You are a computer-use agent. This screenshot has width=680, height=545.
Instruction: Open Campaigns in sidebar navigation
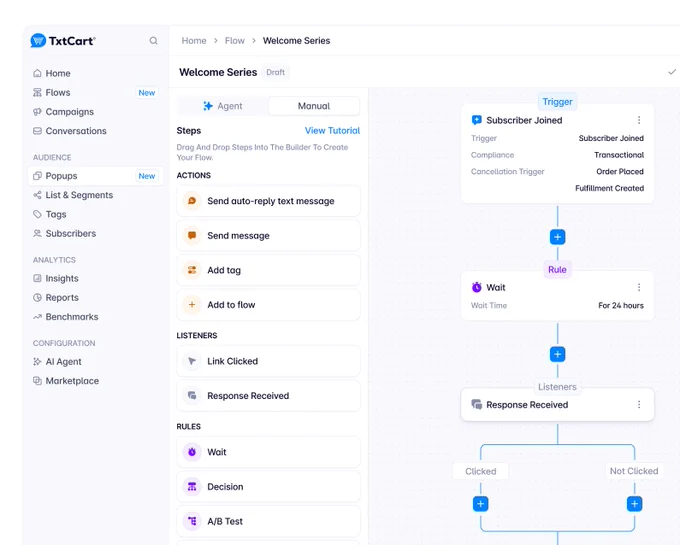point(95,112)
